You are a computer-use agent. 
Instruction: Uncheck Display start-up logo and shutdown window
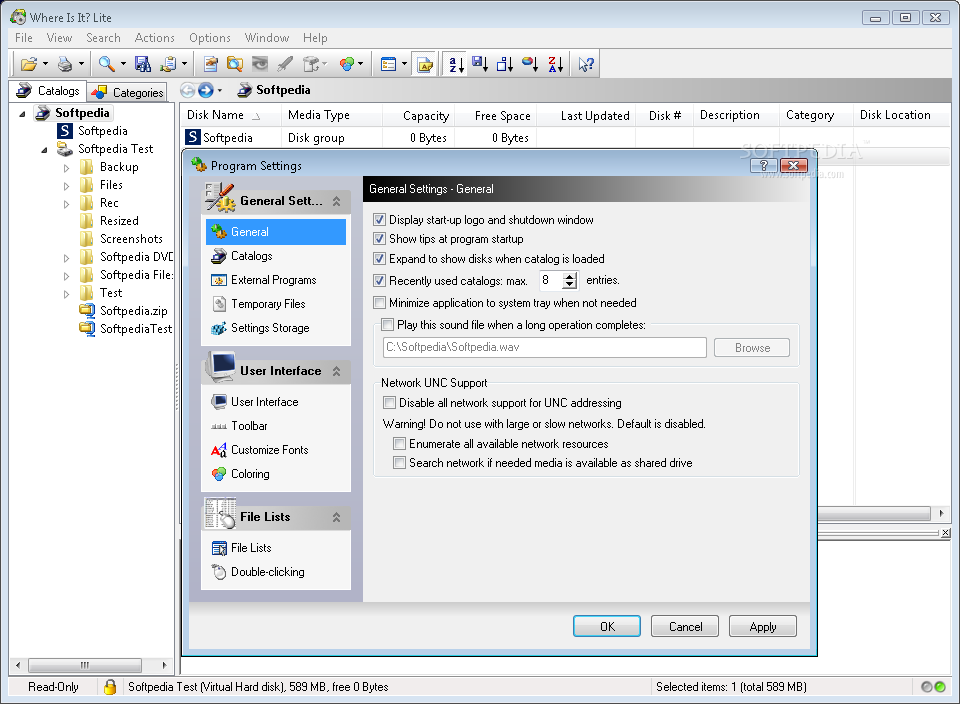click(x=380, y=220)
